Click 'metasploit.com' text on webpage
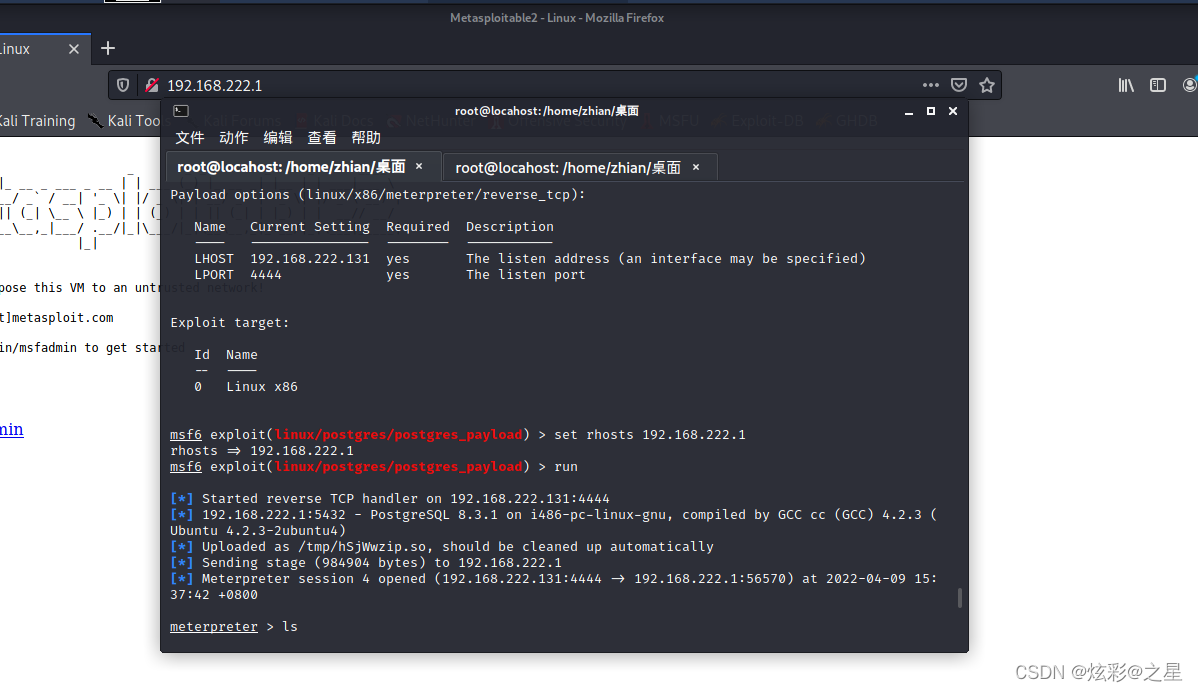Image resolution: width=1198 pixels, height=692 pixels. click(x=62, y=318)
